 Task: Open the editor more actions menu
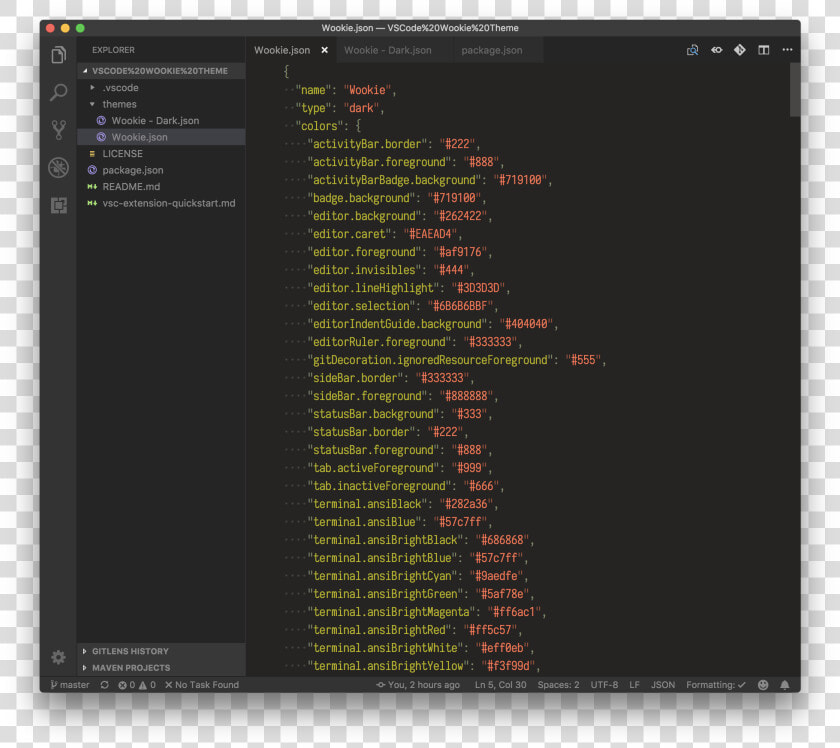pyautogui.click(x=787, y=50)
